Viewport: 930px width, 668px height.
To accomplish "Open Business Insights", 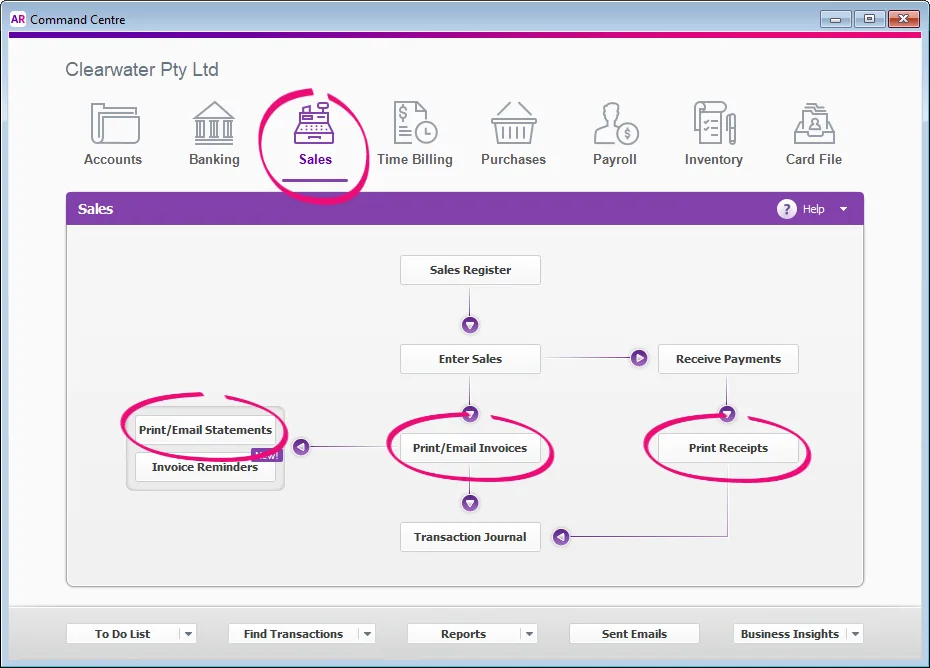I will point(790,634).
